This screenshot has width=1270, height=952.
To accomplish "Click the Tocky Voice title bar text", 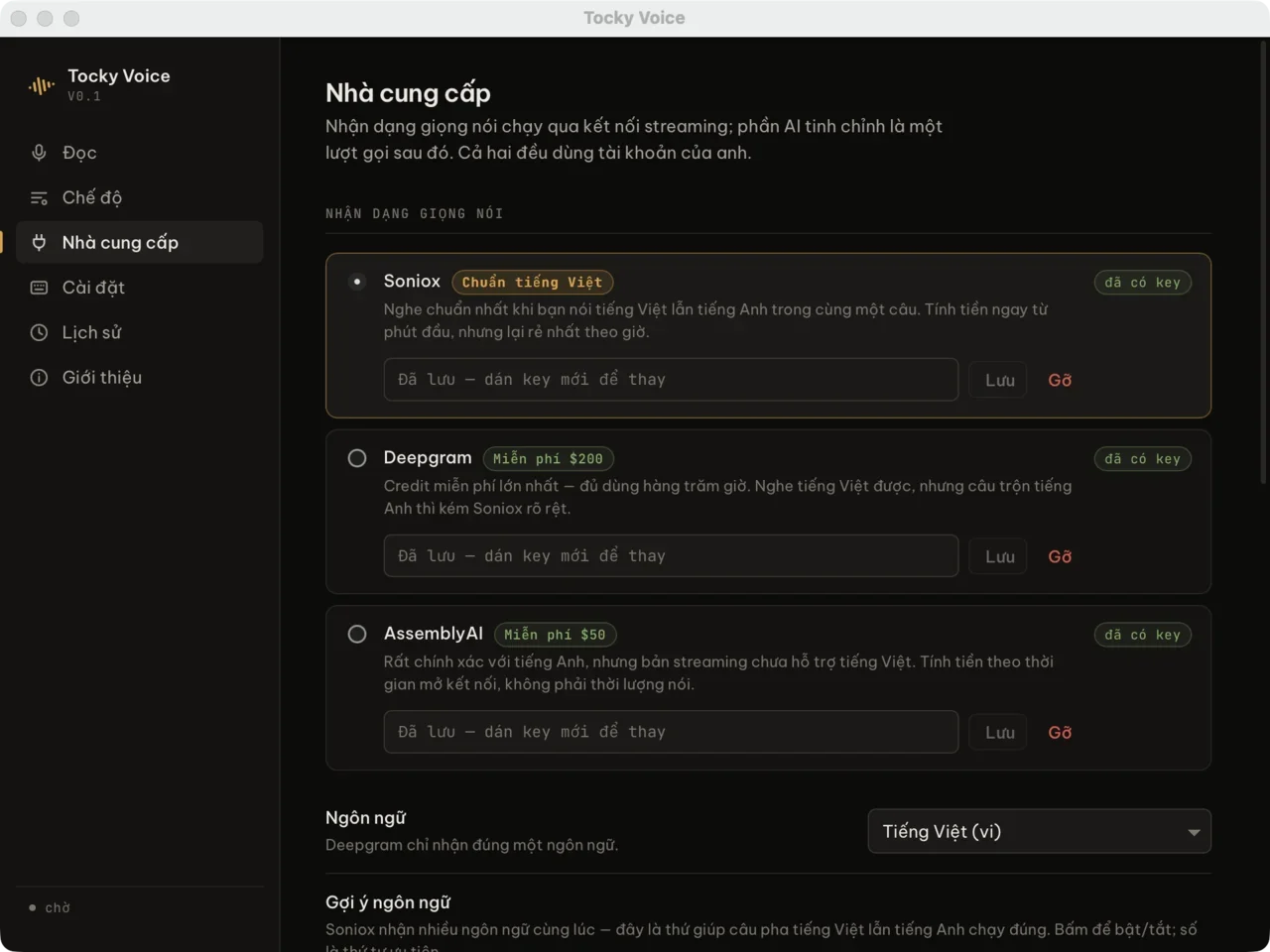I will pos(634,18).
